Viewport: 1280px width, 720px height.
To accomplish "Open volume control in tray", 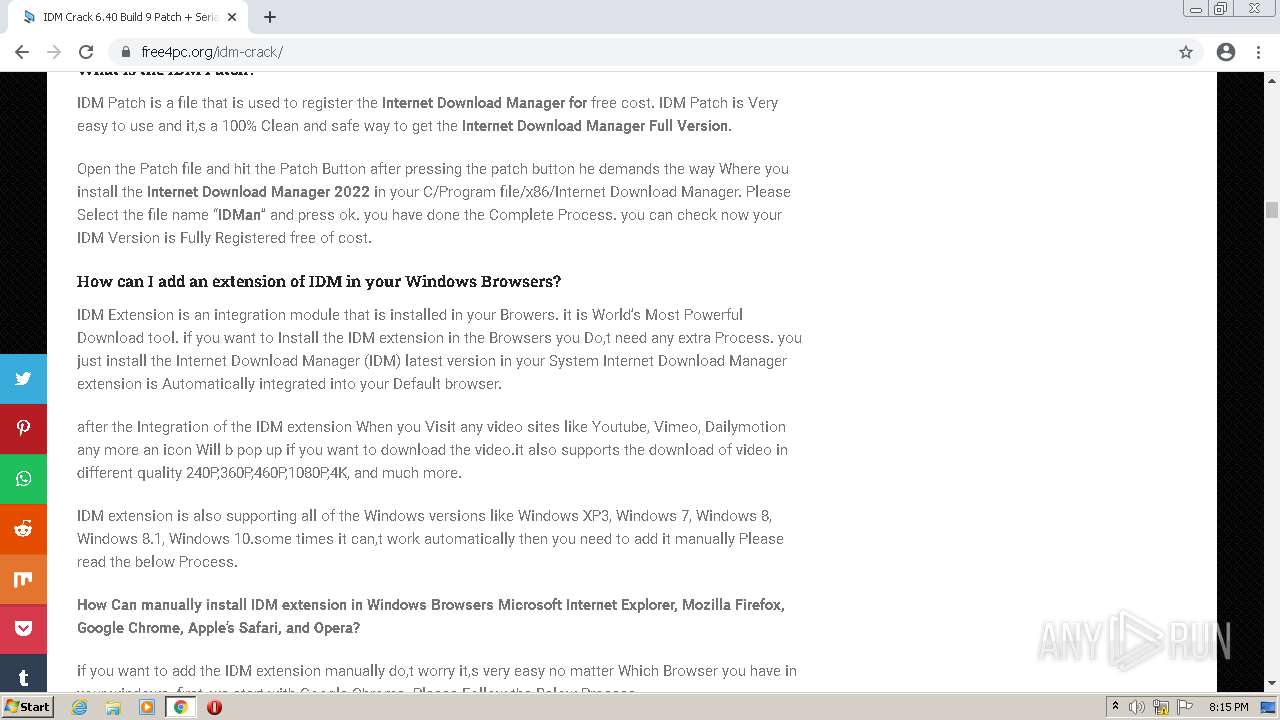I will tap(1137, 707).
